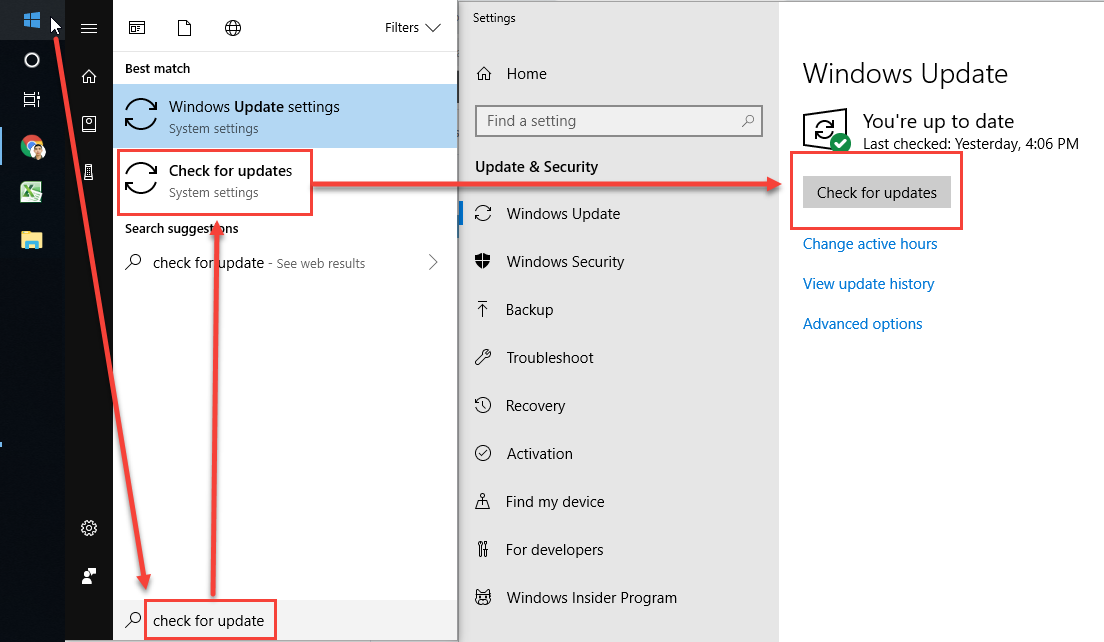This screenshot has width=1104, height=642.
Task: Filter search results by apps icon
Action: pos(137,28)
